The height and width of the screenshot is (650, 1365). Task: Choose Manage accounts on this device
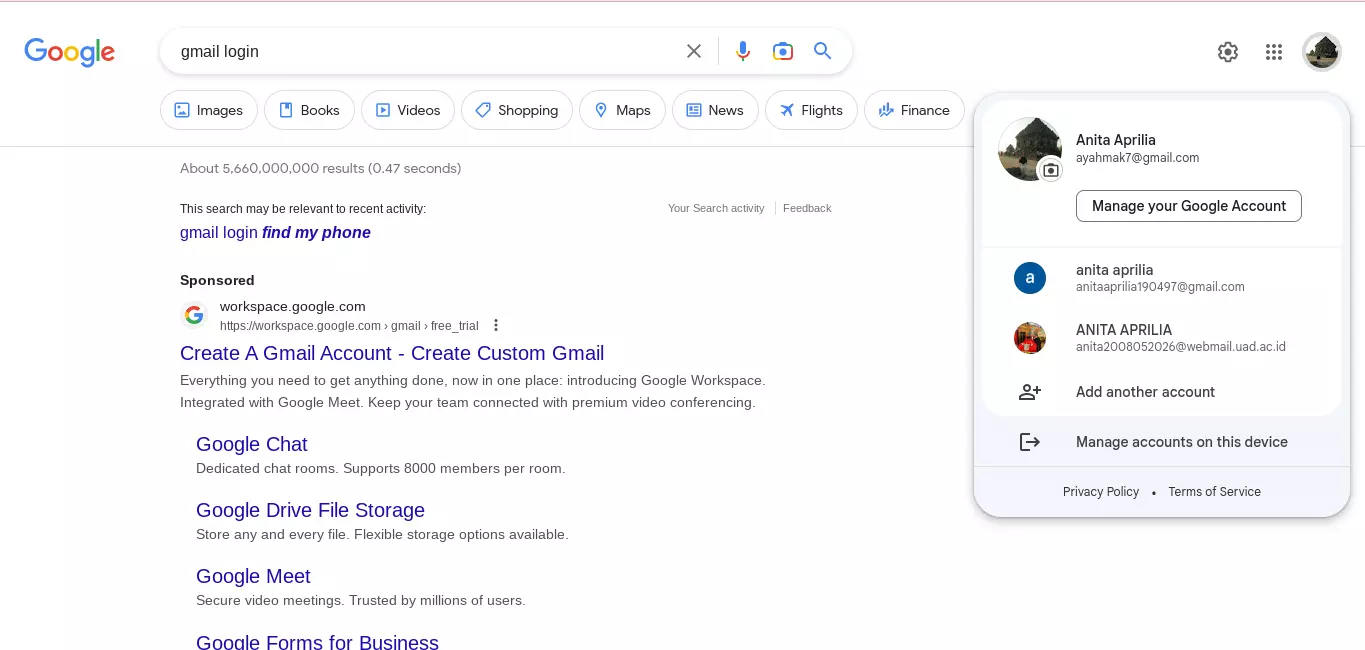pos(1161,442)
